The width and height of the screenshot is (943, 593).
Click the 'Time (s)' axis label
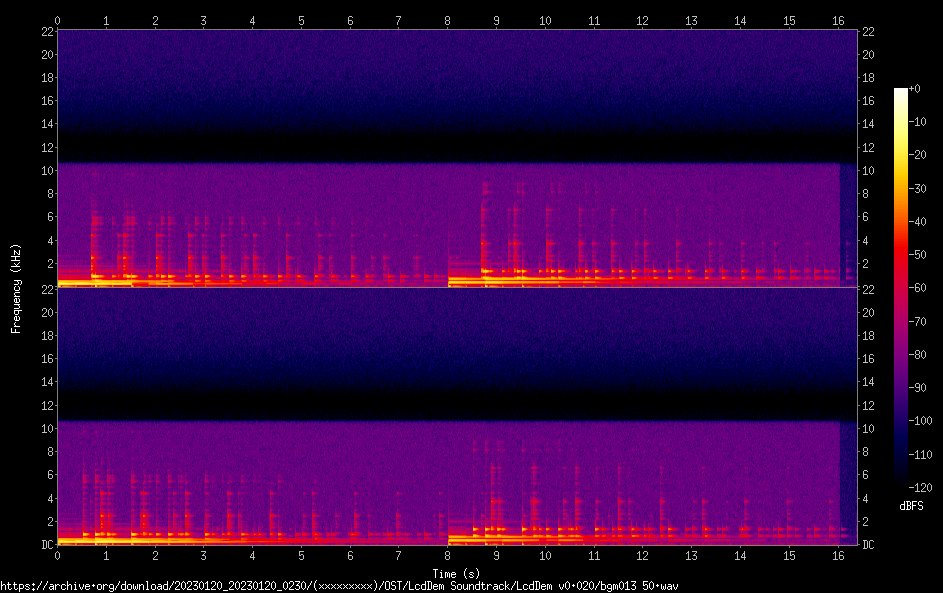[456, 573]
